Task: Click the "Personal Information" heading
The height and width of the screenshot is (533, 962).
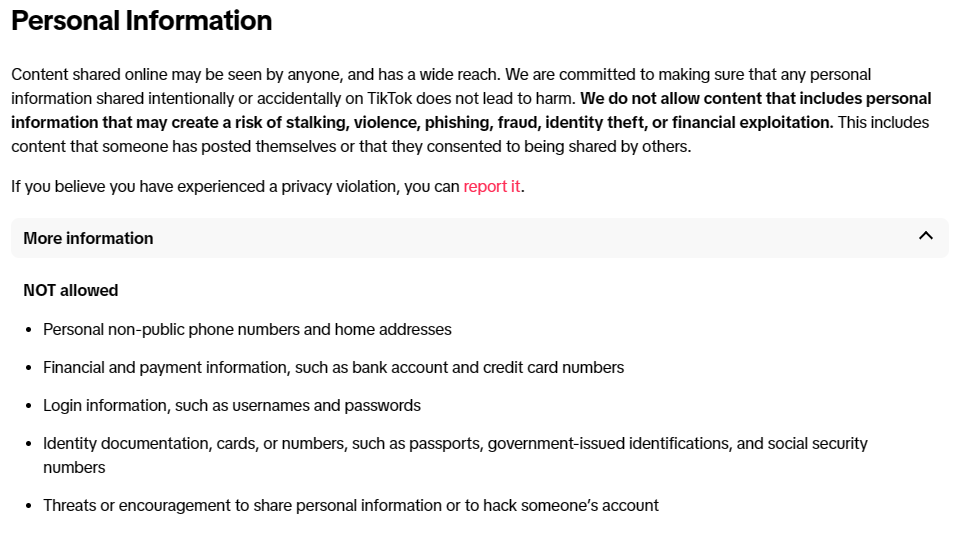Action: point(141,21)
